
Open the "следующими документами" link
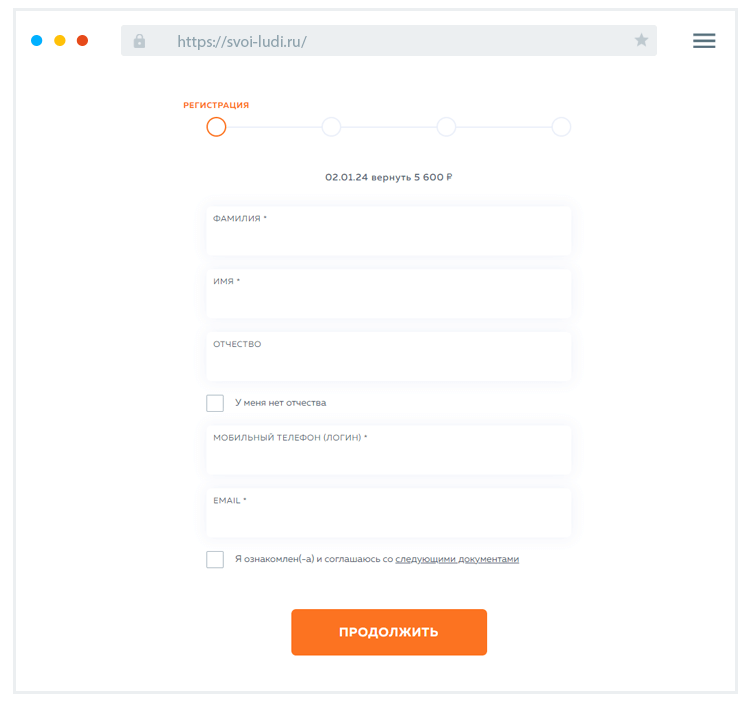tap(457, 559)
